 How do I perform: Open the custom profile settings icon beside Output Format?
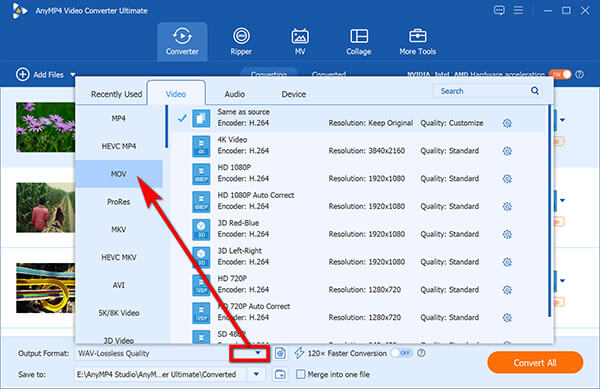[x=280, y=353]
